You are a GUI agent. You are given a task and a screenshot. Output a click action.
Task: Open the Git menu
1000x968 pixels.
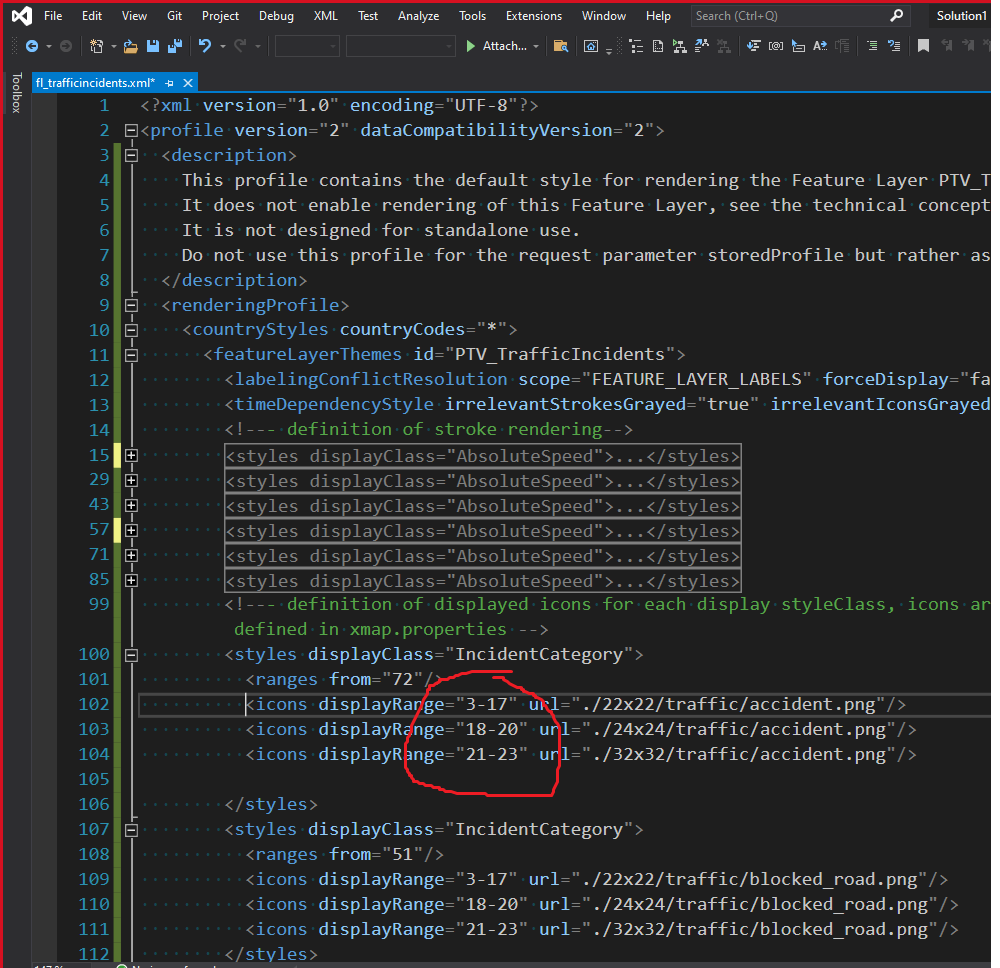pyautogui.click(x=175, y=16)
